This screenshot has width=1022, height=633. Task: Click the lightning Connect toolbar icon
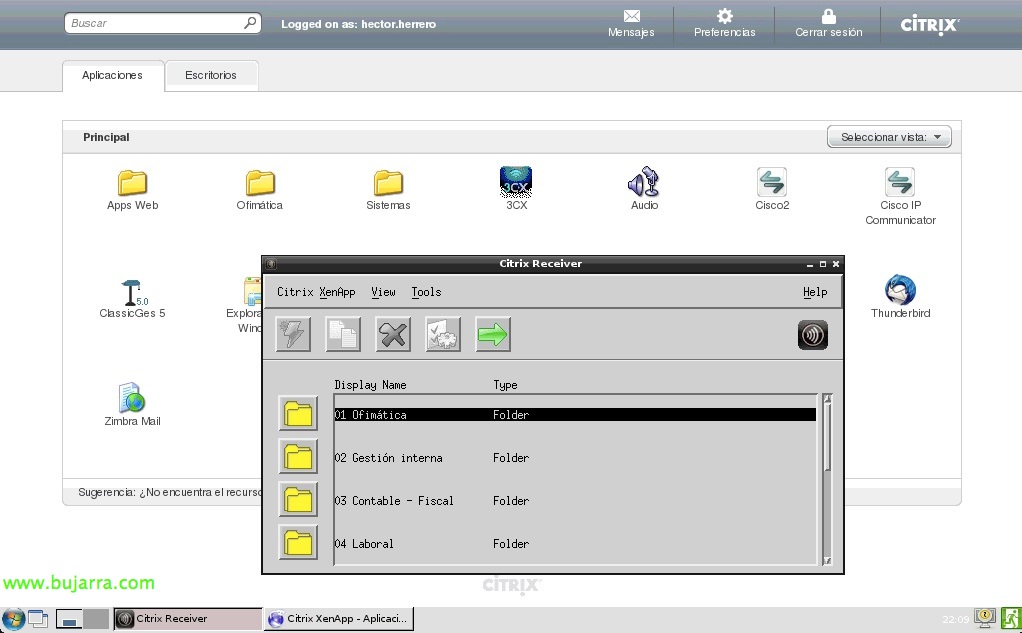coord(293,334)
